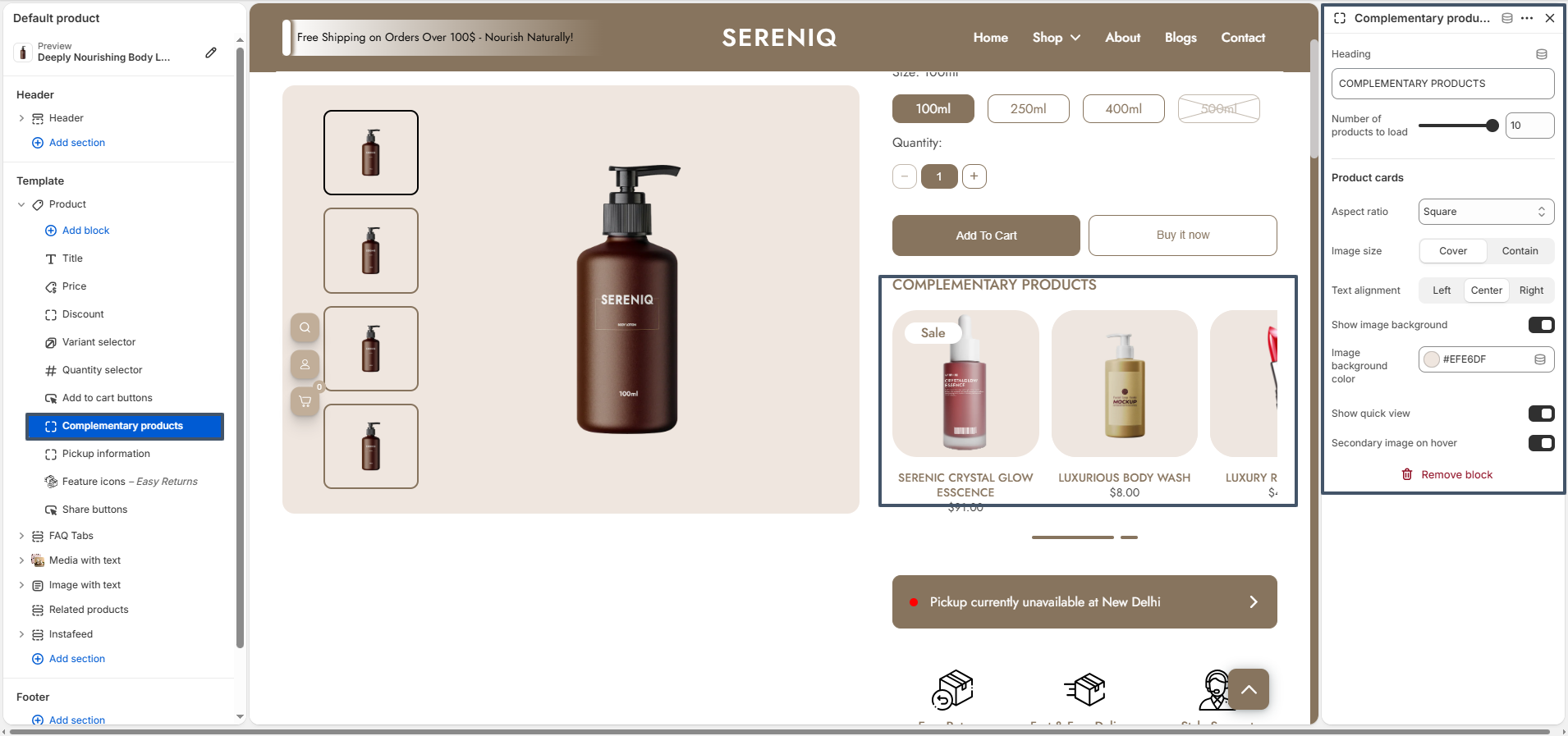Click the pencil edit preview icon
Screen dimensions: 1568x736
211,53
